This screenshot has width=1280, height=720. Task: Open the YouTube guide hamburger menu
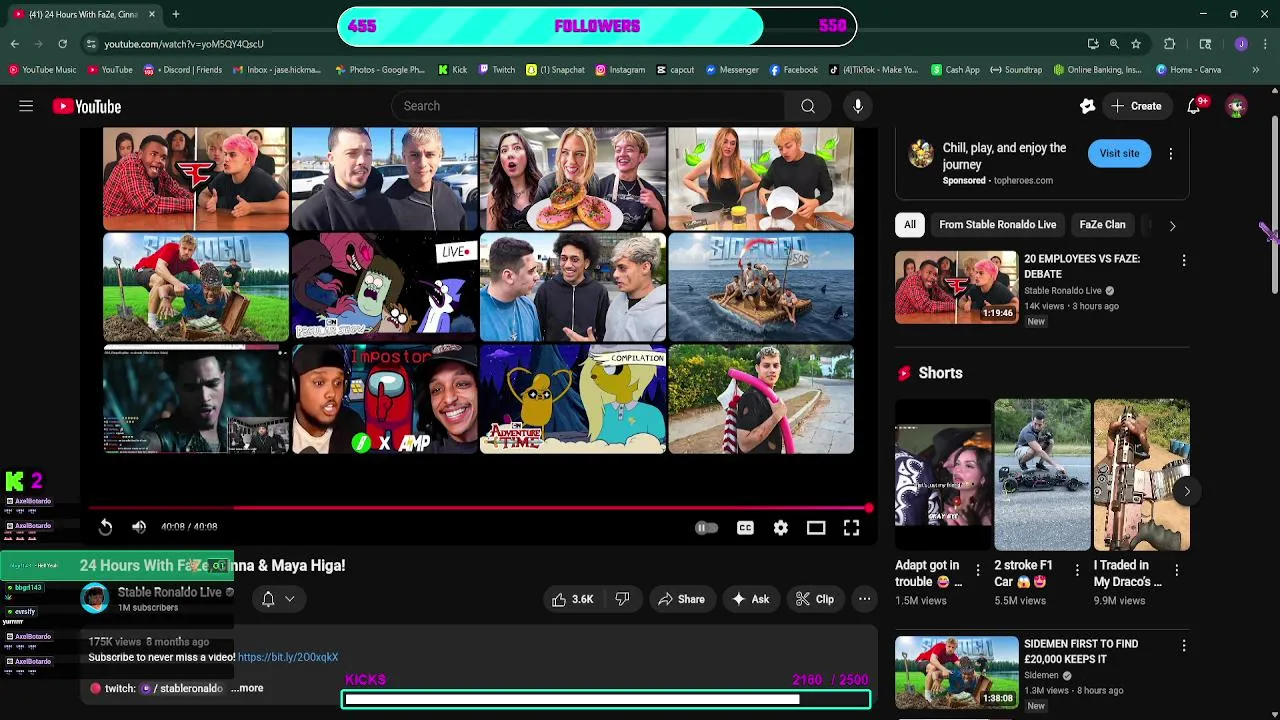26,106
